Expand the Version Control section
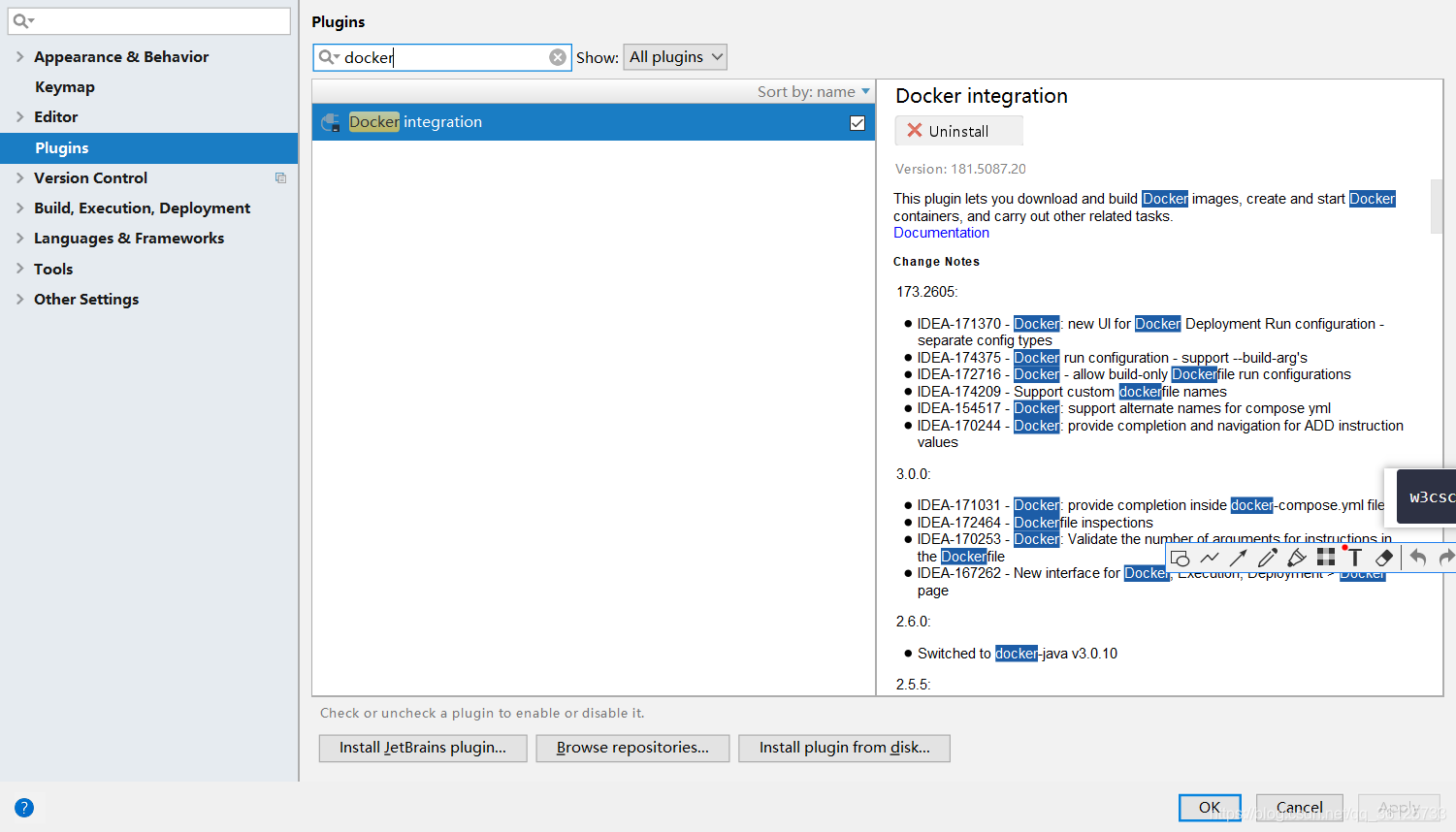This screenshot has width=1456, height=832. (x=19, y=177)
